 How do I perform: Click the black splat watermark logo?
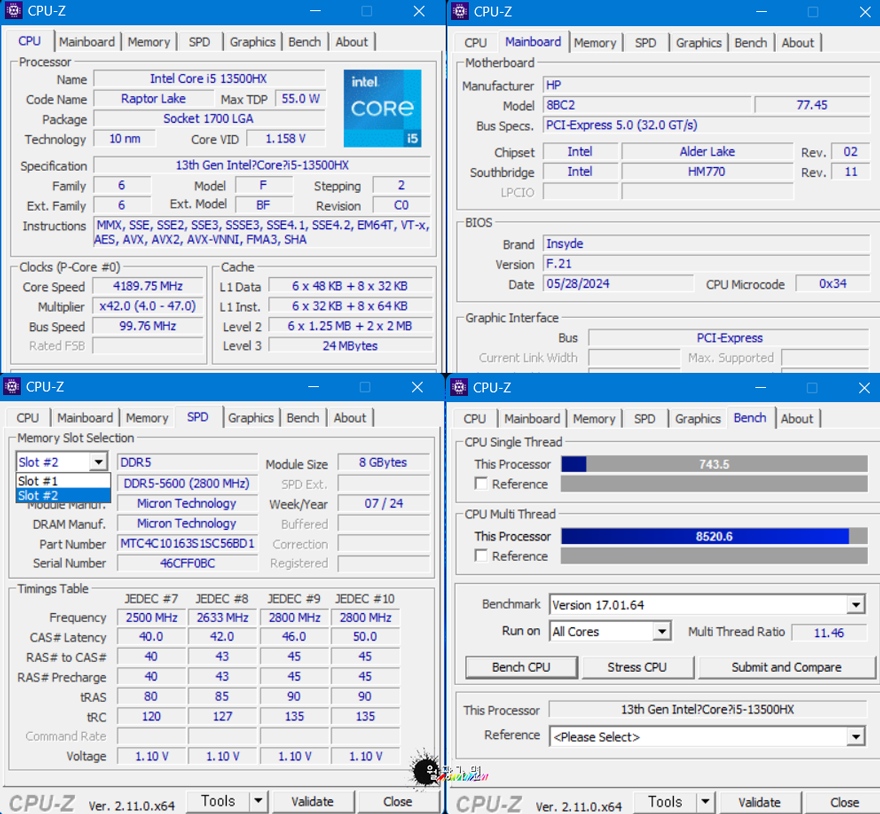426,771
